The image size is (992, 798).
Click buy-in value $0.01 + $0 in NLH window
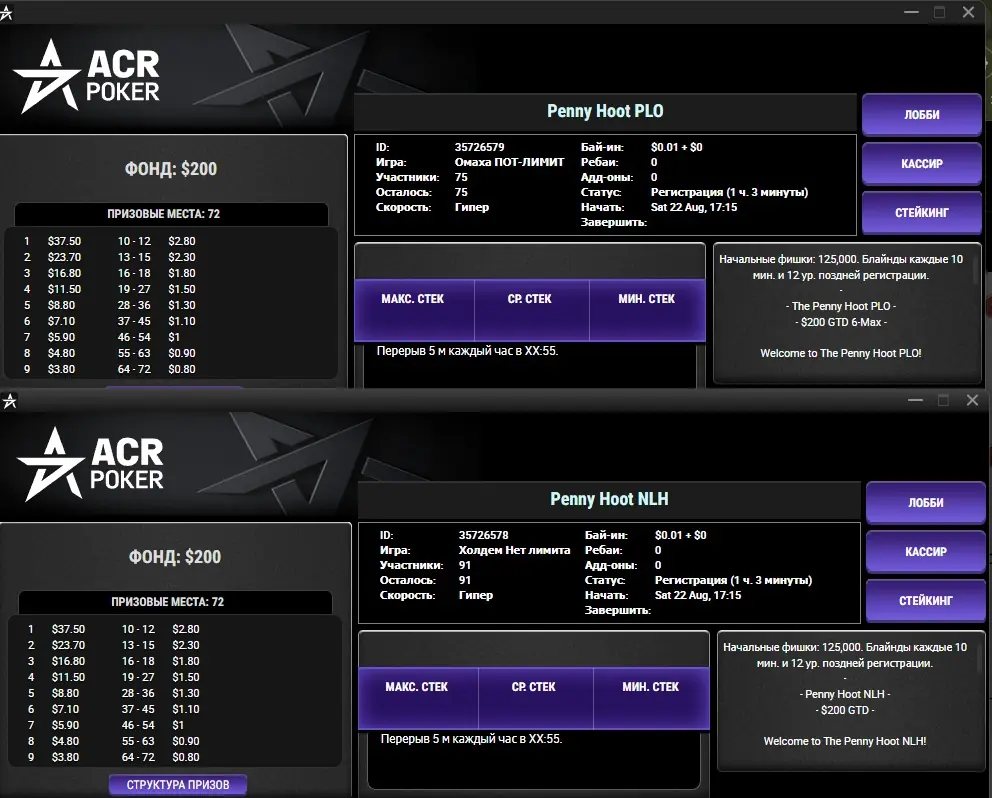[x=680, y=535]
